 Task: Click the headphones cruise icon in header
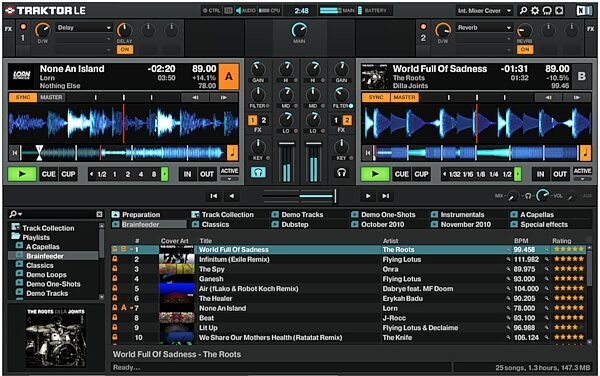coord(547,11)
